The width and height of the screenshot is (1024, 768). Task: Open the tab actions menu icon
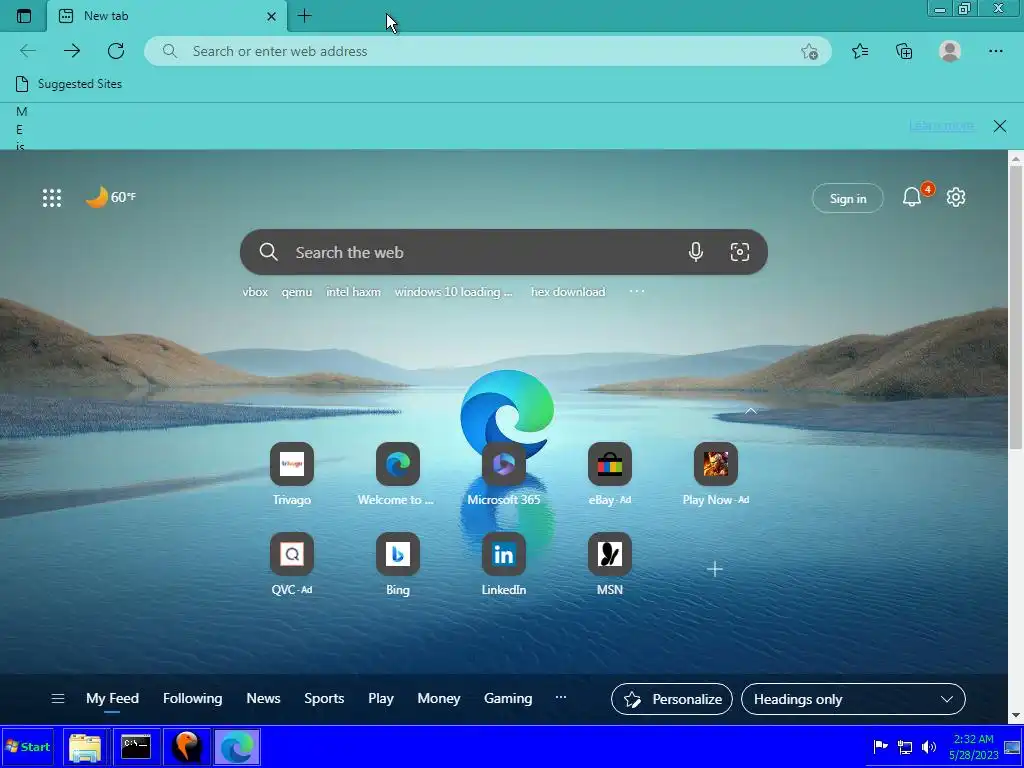(24, 16)
